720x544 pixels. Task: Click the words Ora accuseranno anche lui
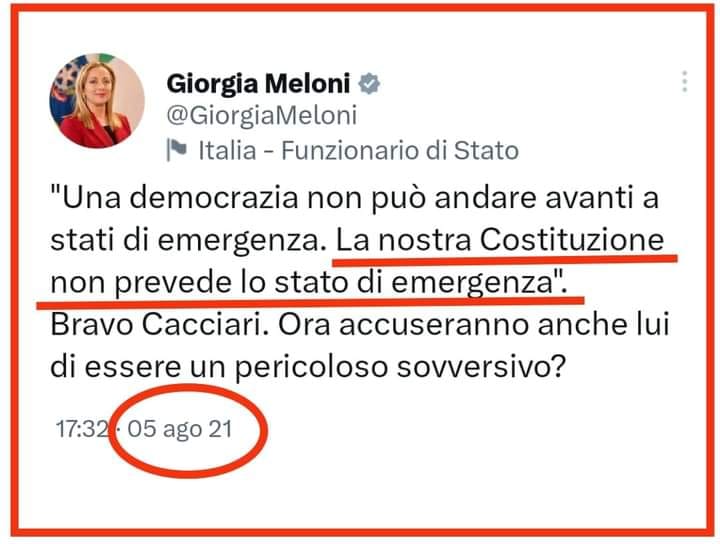[474, 325]
